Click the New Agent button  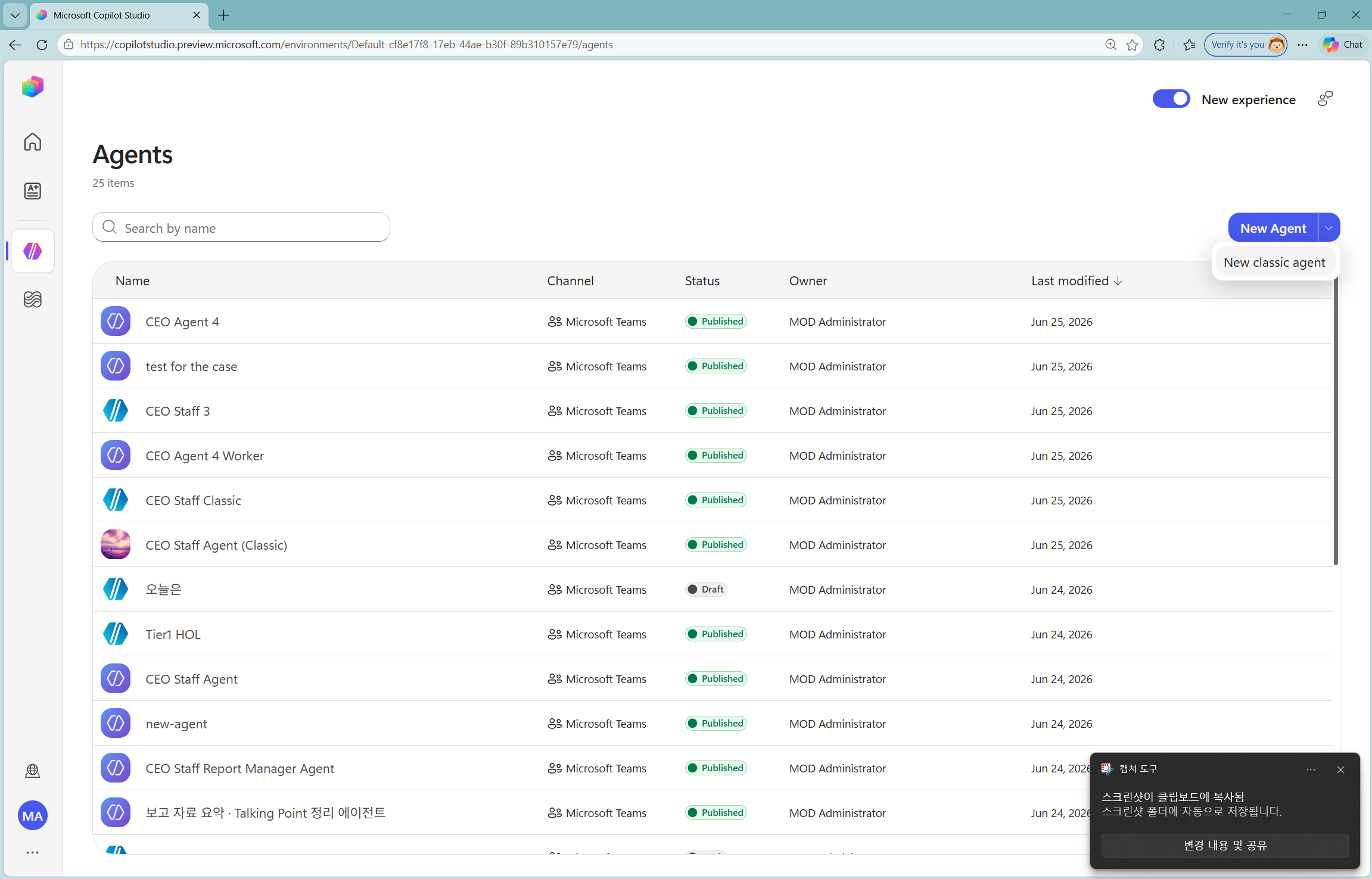1273,227
